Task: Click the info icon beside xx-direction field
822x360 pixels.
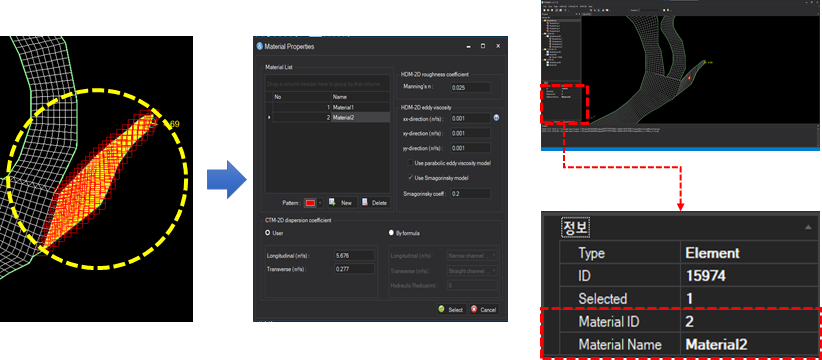Action: pos(496,118)
